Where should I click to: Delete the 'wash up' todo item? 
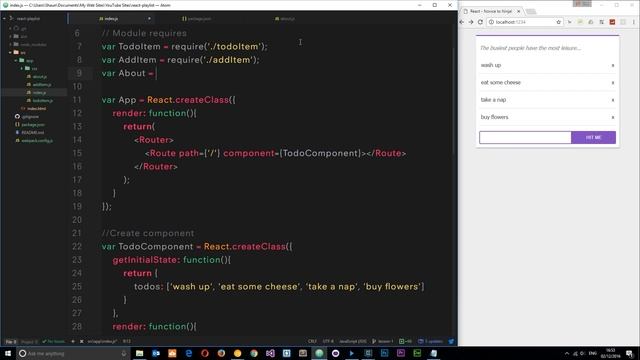click(613, 66)
